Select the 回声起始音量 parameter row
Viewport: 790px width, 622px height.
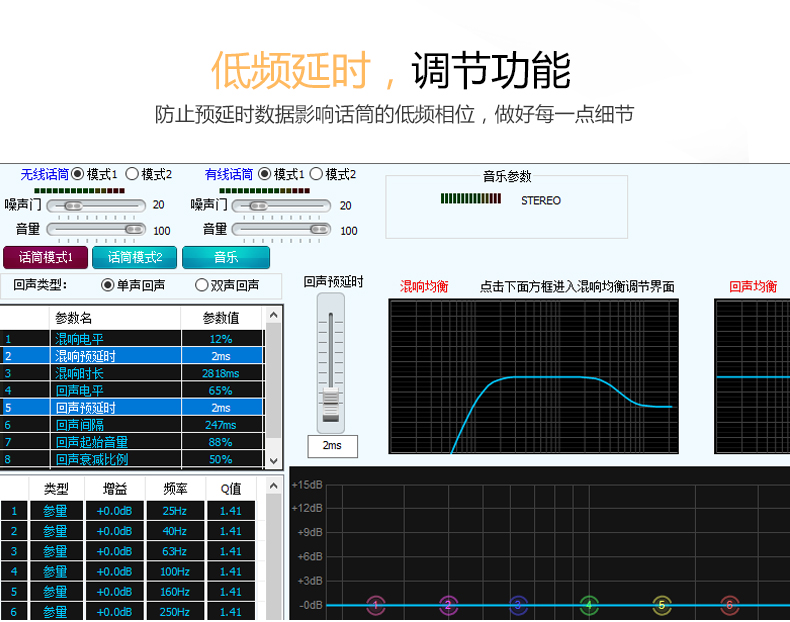[132, 442]
